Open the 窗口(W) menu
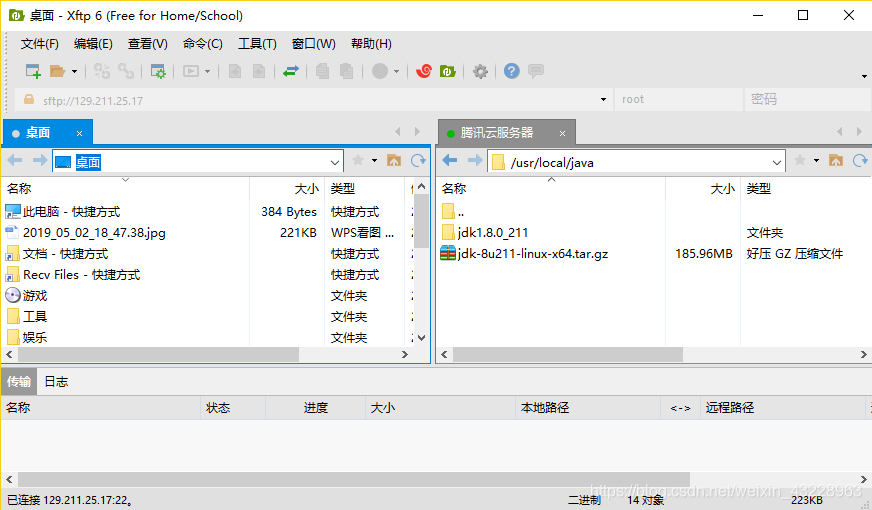Screen dimensions: 872x510 point(314,43)
